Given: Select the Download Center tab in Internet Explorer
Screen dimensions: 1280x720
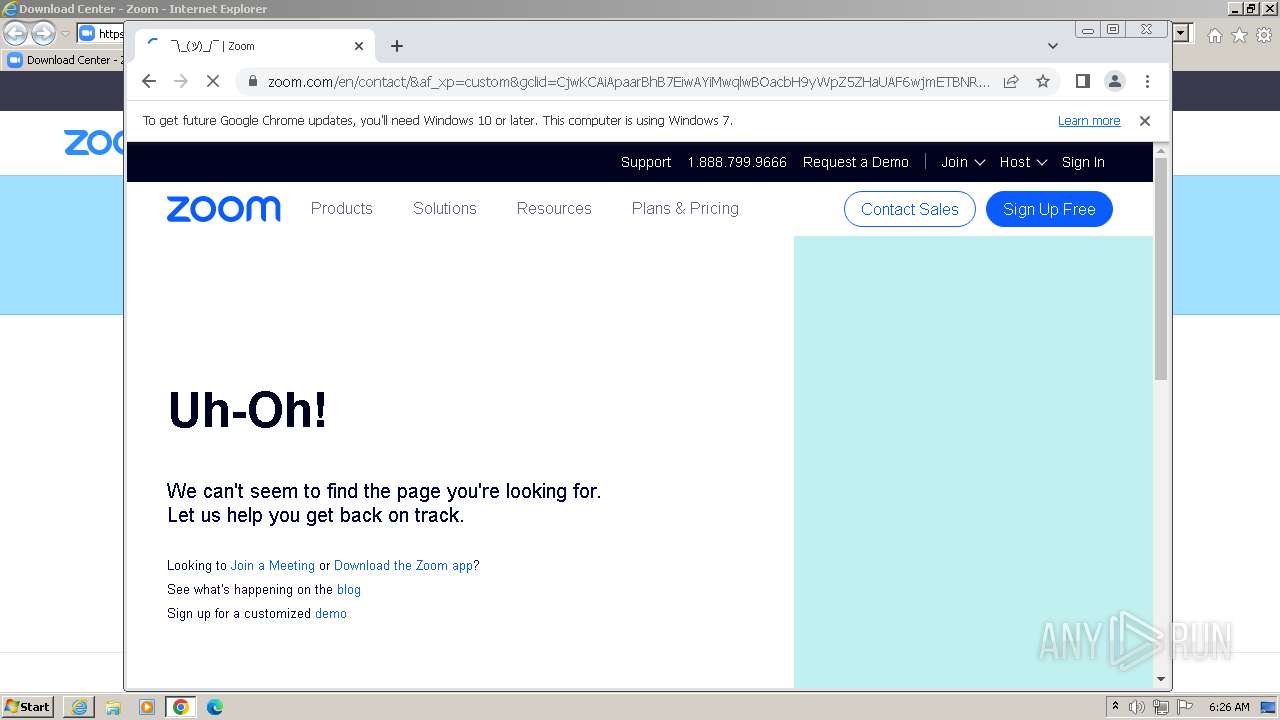Looking at the screenshot, I should (x=64, y=60).
